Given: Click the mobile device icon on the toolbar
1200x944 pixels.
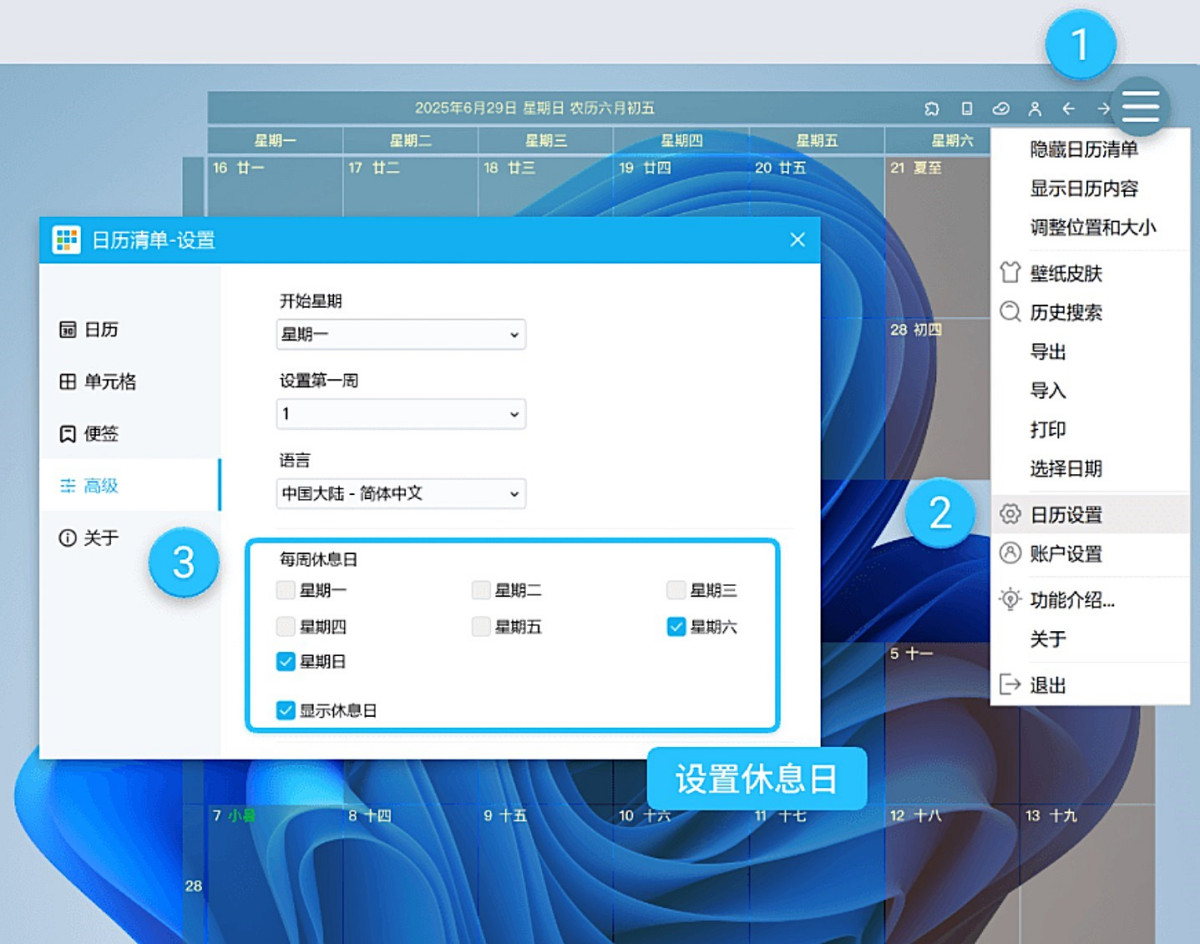Looking at the screenshot, I should [x=967, y=107].
